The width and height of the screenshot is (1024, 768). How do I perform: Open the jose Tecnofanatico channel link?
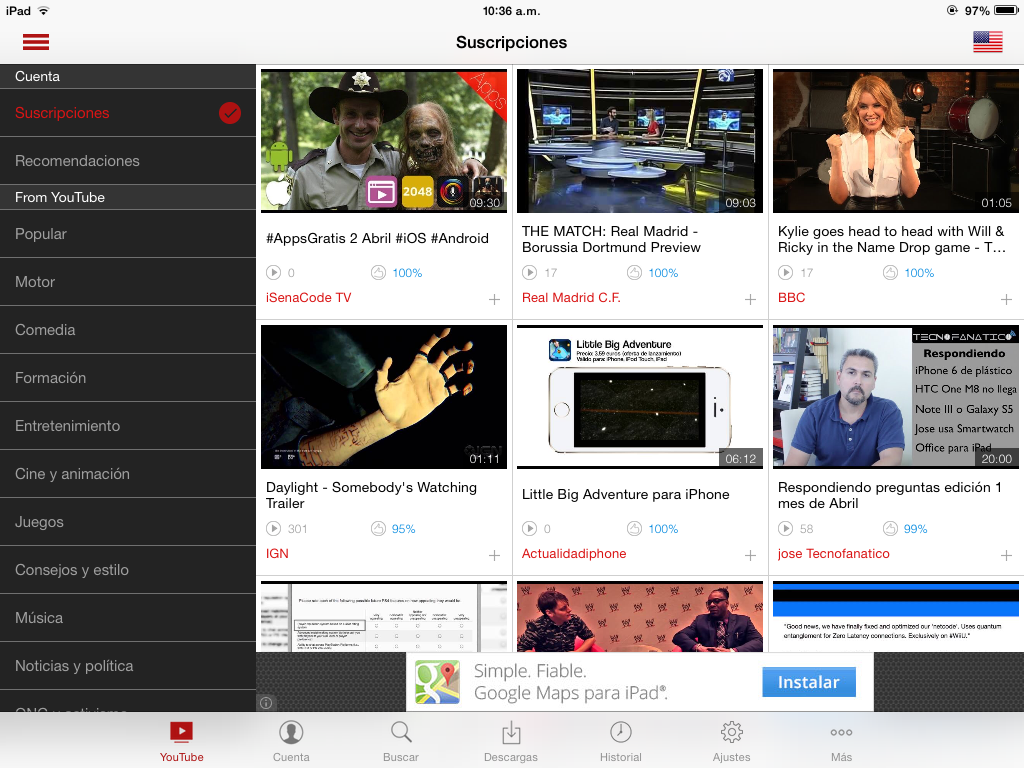click(x=833, y=554)
